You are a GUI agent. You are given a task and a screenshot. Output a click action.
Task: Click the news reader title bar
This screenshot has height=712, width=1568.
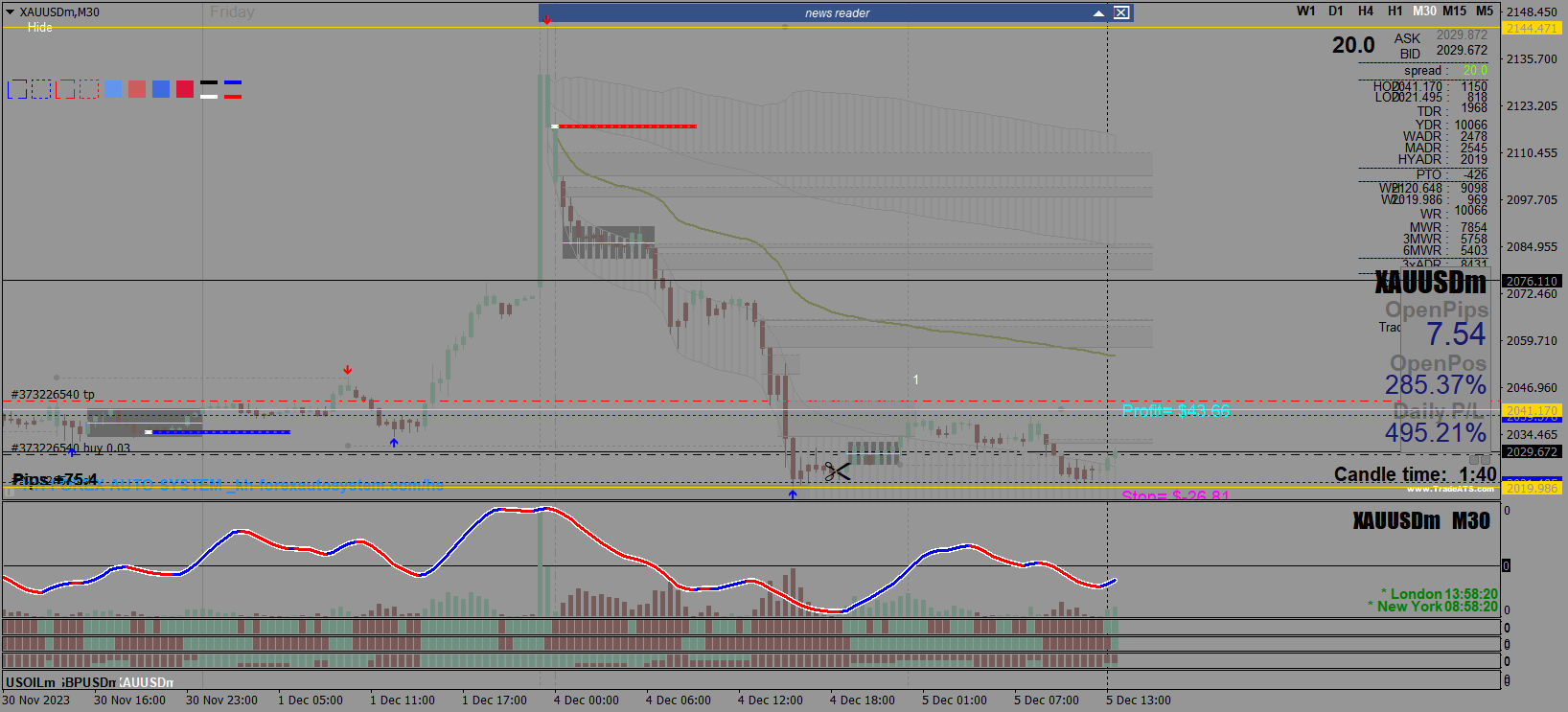tap(836, 13)
